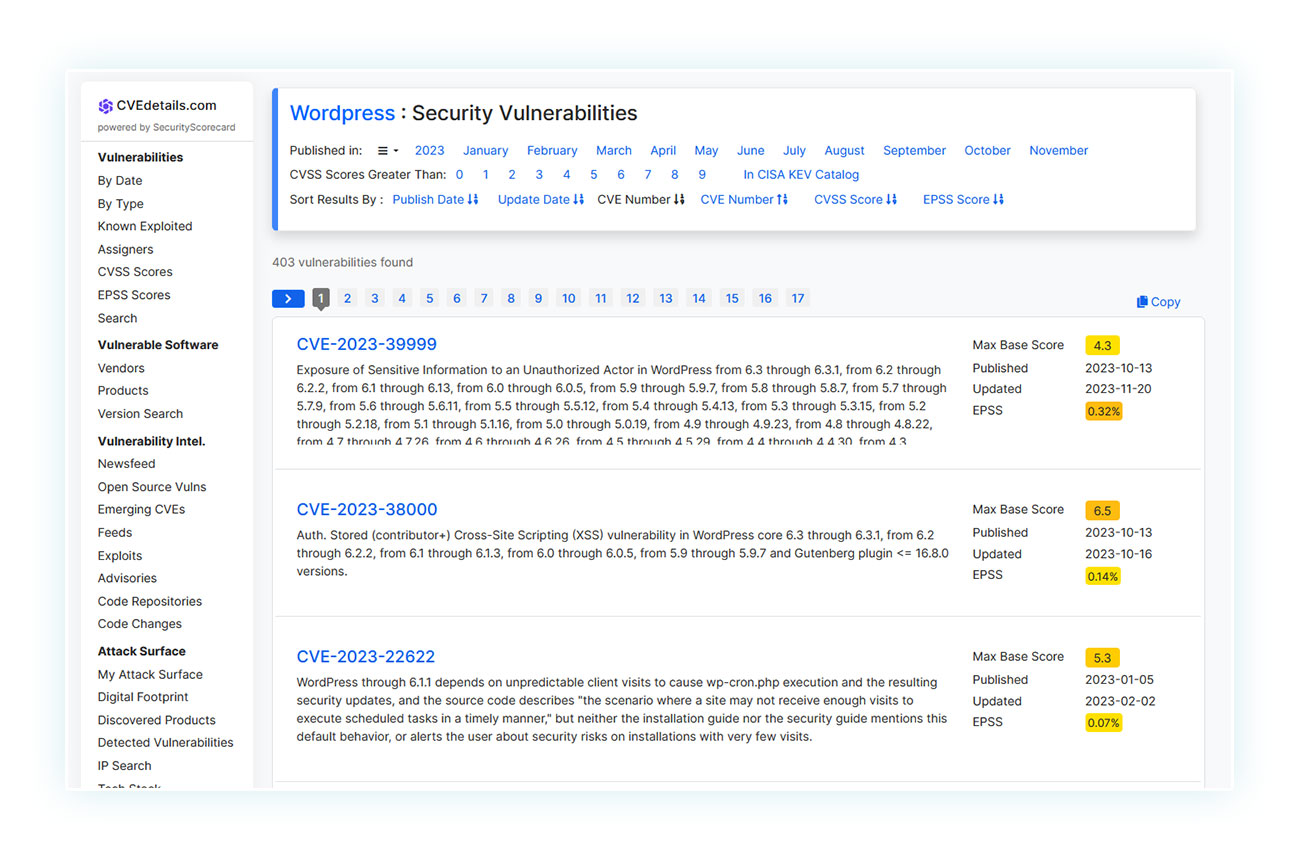Image resolution: width=1300 pixels, height=860 pixels.
Task: Show In CISA KEV Catalog entries
Action: (801, 175)
